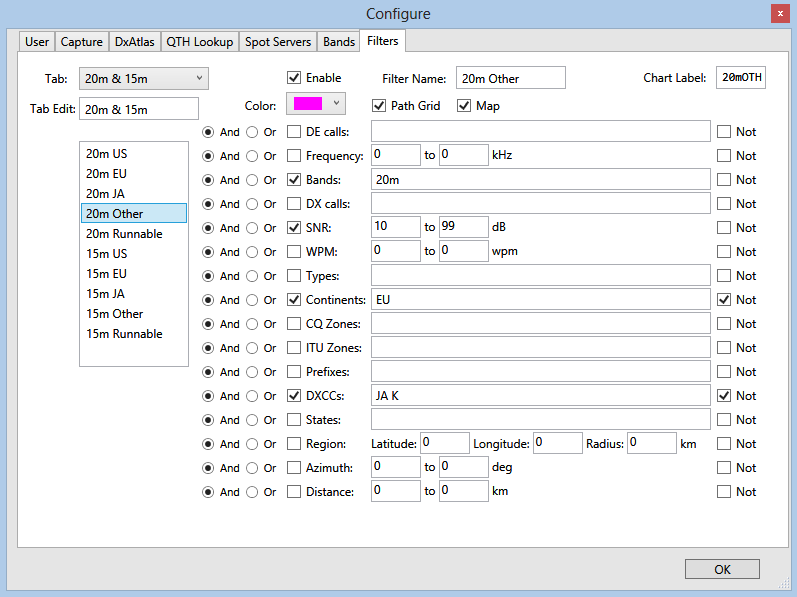Uncheck Not for Continents row
The image size is (797, 597).
pos(724,300)
